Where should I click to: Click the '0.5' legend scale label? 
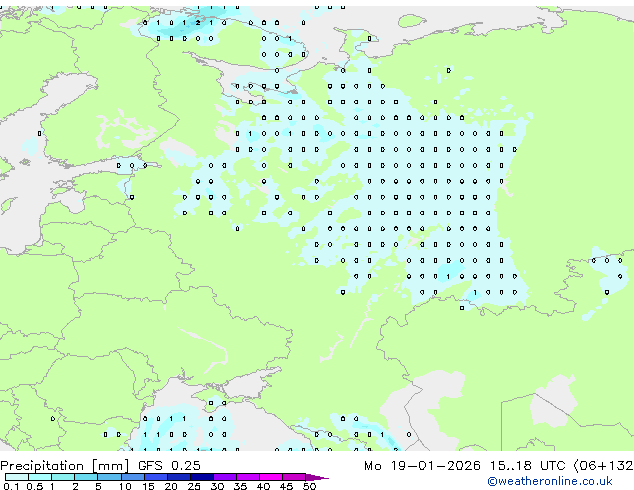click(34, 486)
